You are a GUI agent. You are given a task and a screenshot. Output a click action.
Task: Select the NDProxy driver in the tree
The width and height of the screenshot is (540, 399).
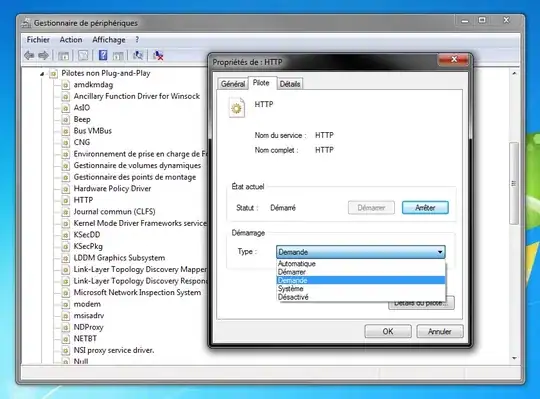pos(89,327)
